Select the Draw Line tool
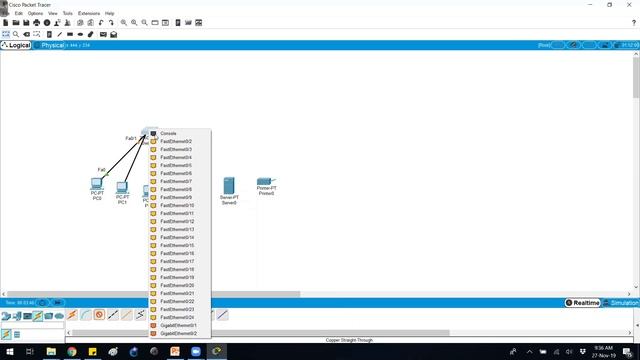640x360 pixels. [60, 34]
